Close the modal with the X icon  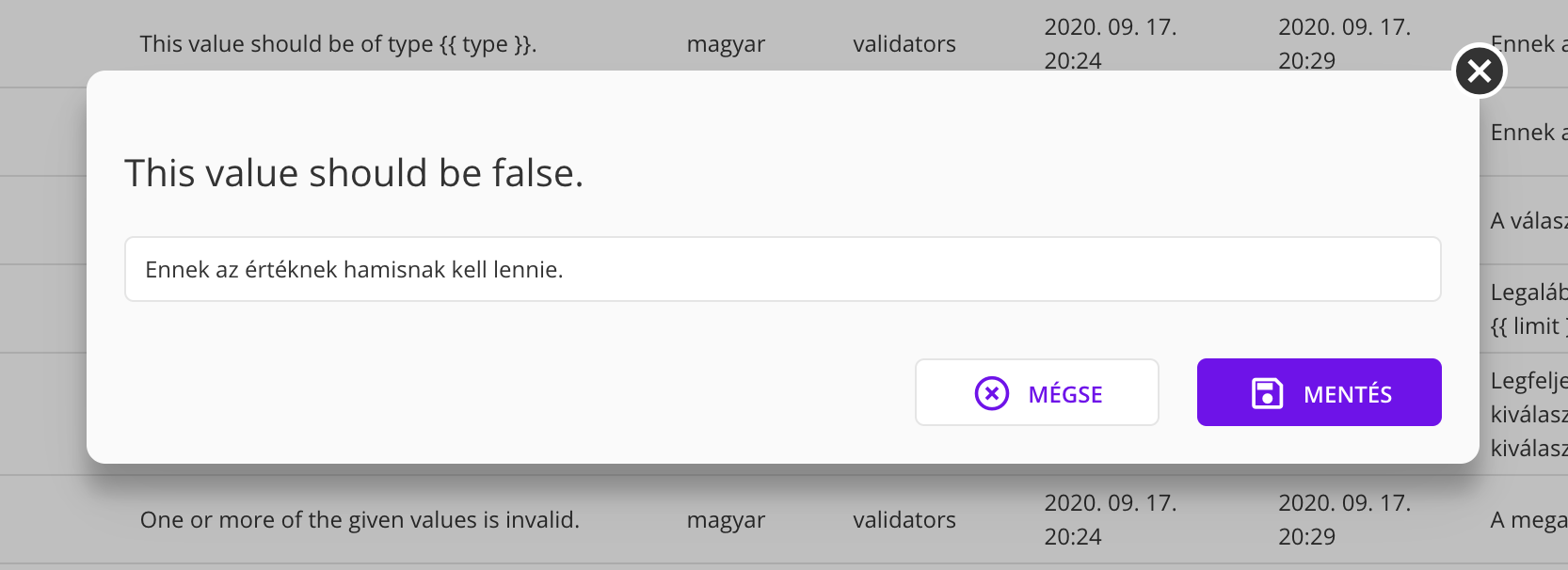click(1480, 71)
